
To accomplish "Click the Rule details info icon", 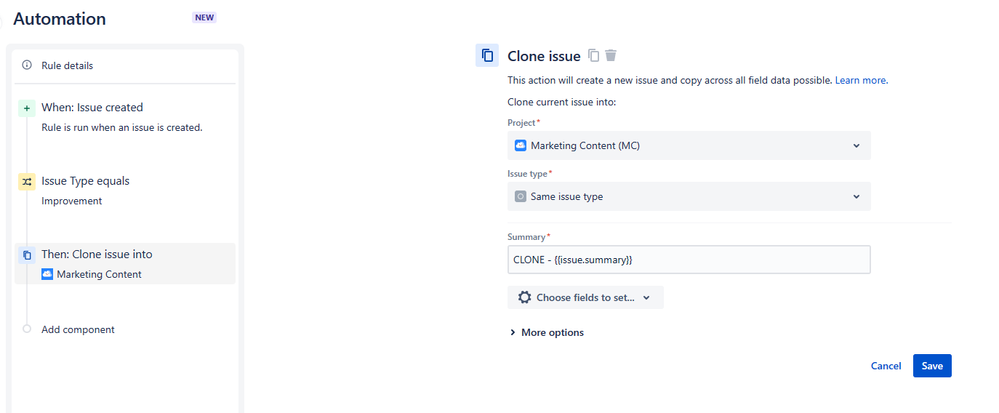I will point(27,65).
